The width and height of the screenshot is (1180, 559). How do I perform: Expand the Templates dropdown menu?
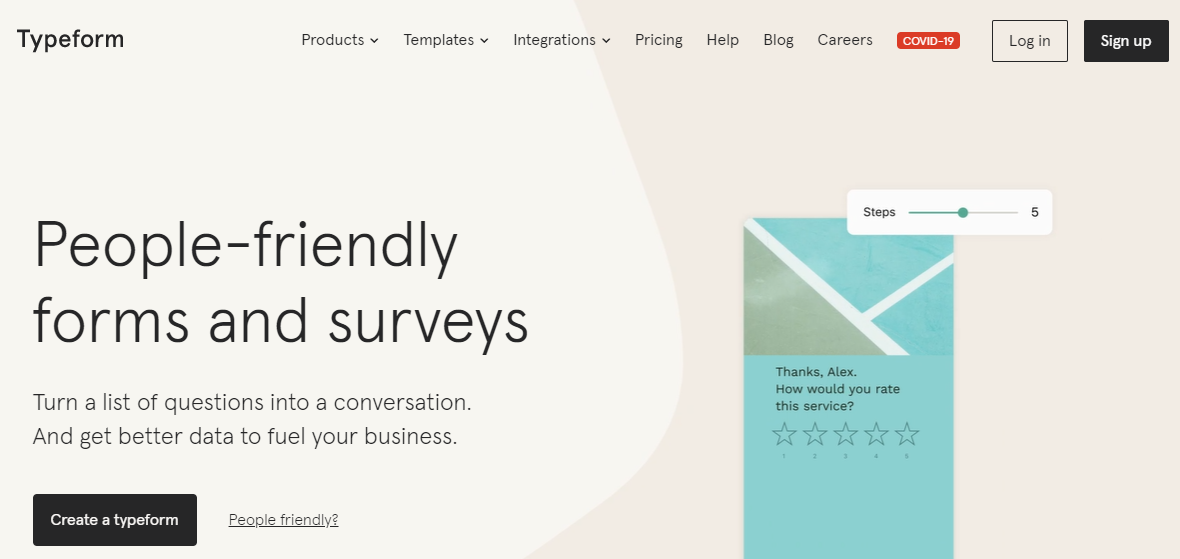click(x=446, y=40)
